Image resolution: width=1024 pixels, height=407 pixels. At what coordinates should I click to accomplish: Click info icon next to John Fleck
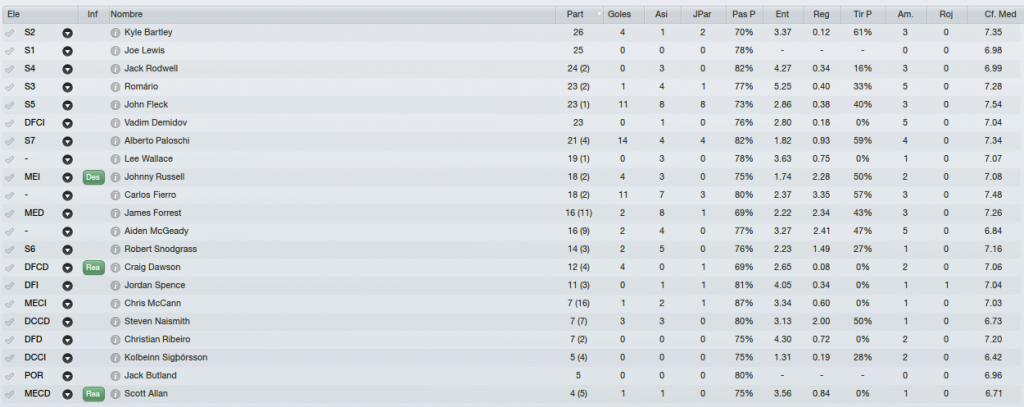click(115, 105)
